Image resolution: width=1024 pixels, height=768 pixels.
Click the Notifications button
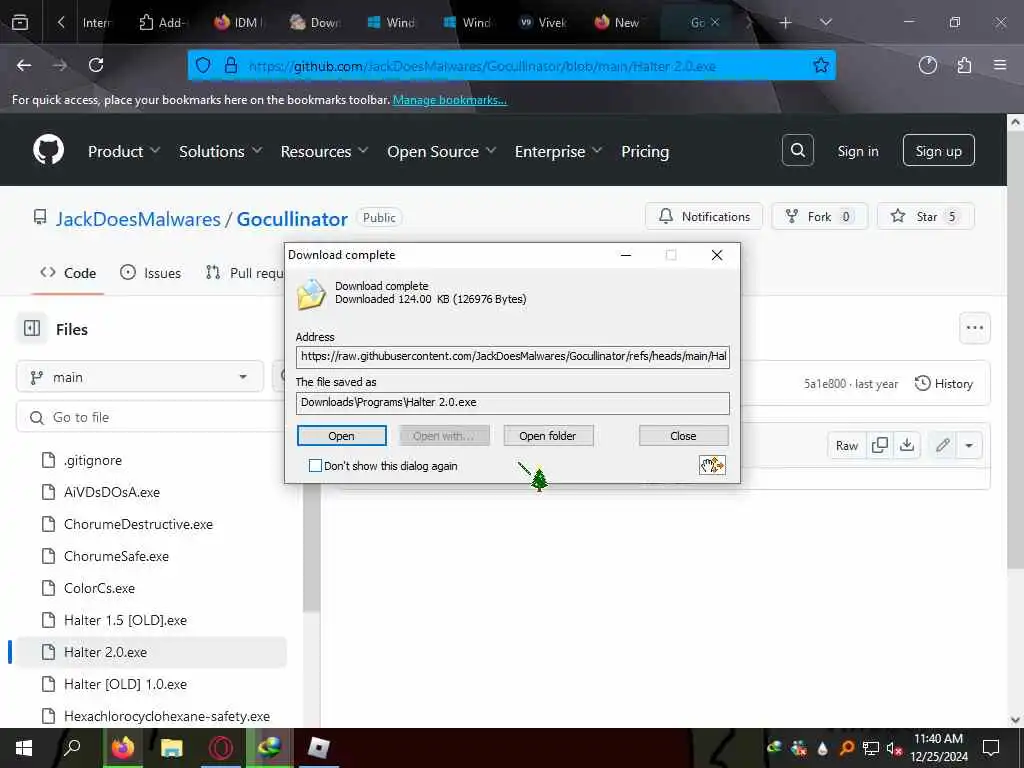(703, 216)
